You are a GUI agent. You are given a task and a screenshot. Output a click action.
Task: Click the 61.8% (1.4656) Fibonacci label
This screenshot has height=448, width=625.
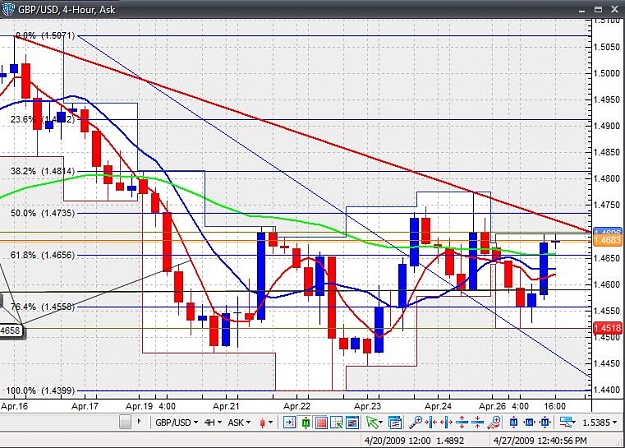pos(43,255)
